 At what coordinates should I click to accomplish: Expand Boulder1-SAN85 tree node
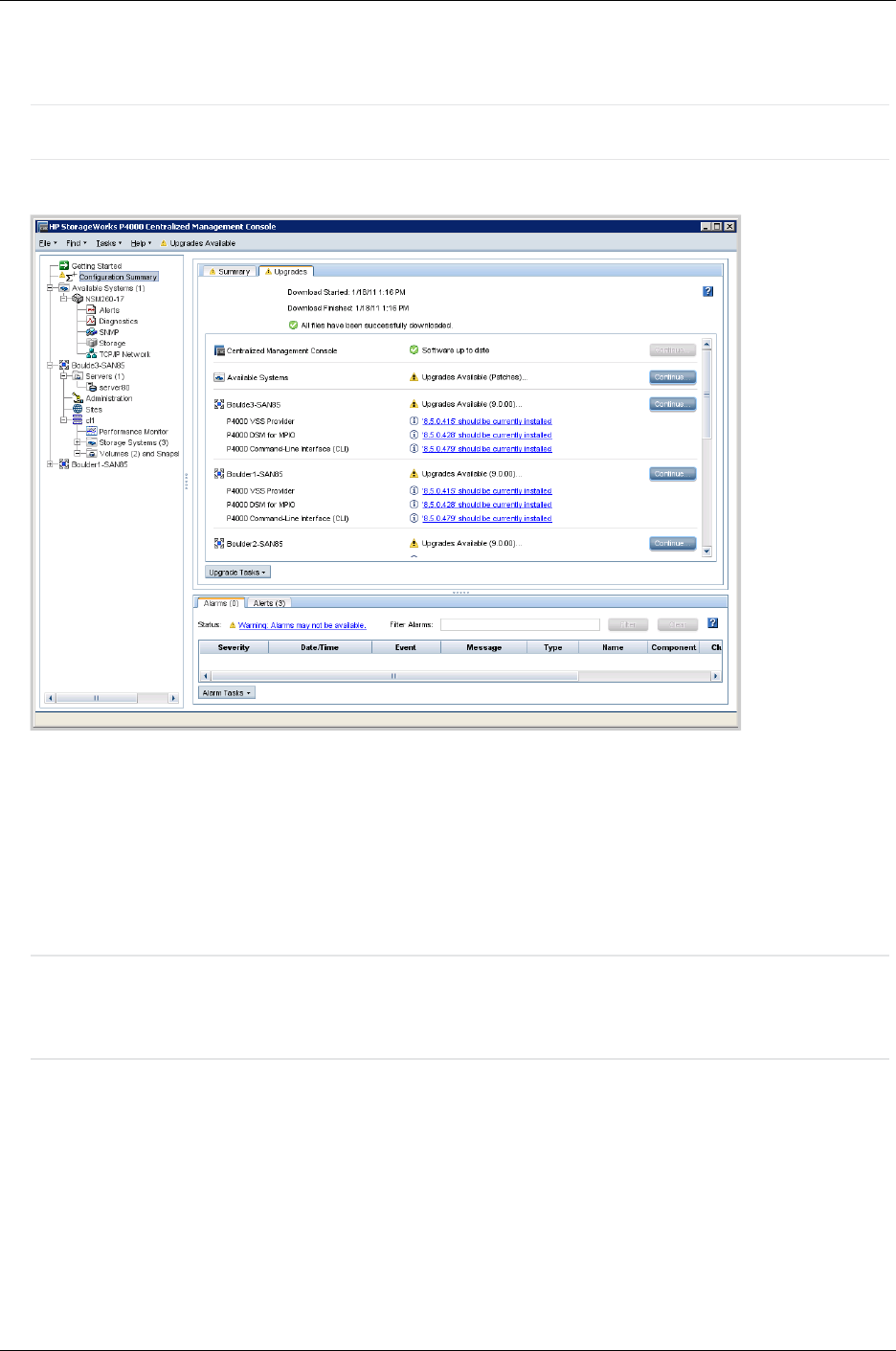(51, 464)
